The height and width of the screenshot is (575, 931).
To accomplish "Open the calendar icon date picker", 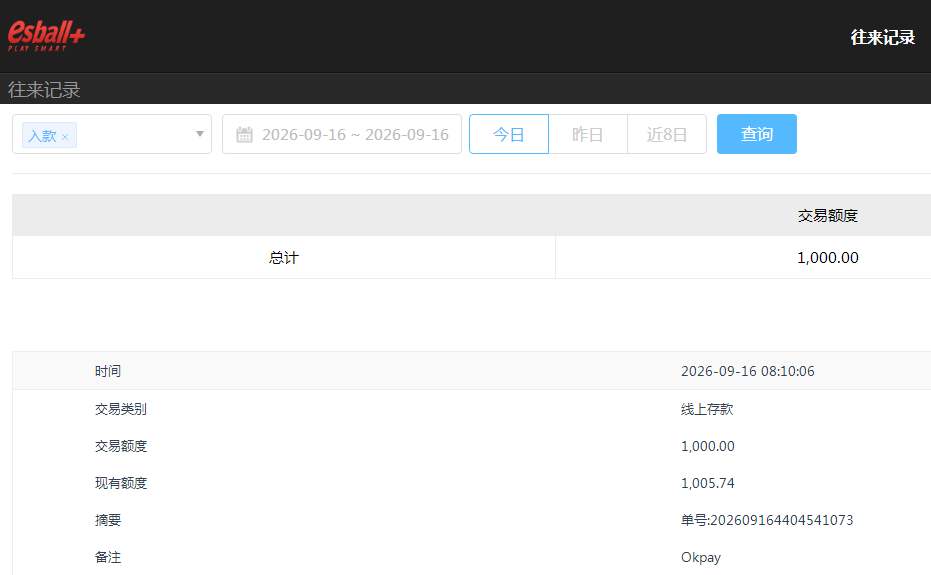I will click(244, 134).
